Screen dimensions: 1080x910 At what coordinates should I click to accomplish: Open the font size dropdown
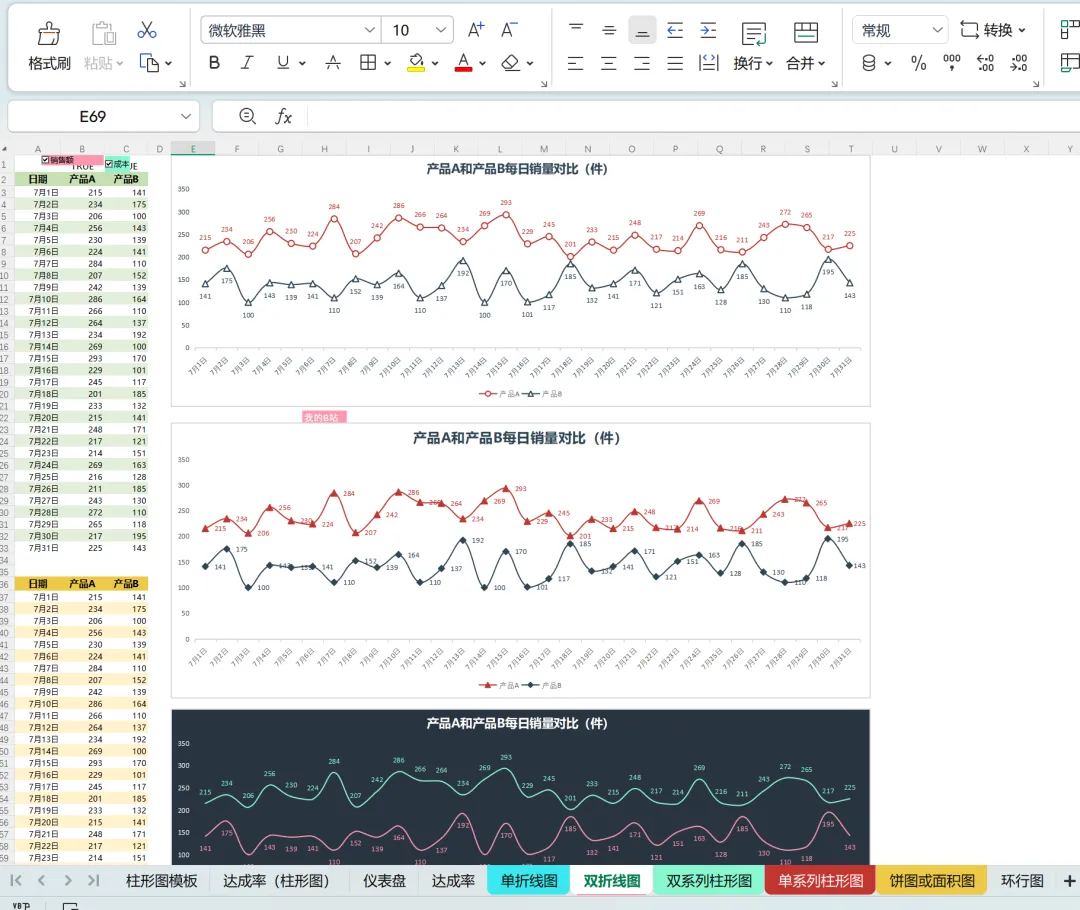pos(441,30)
